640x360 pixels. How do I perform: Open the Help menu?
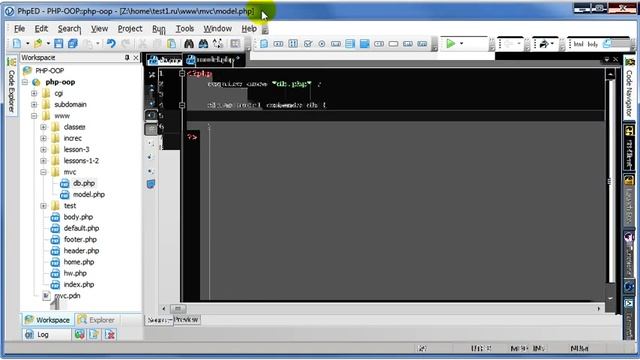click(249, 29)
